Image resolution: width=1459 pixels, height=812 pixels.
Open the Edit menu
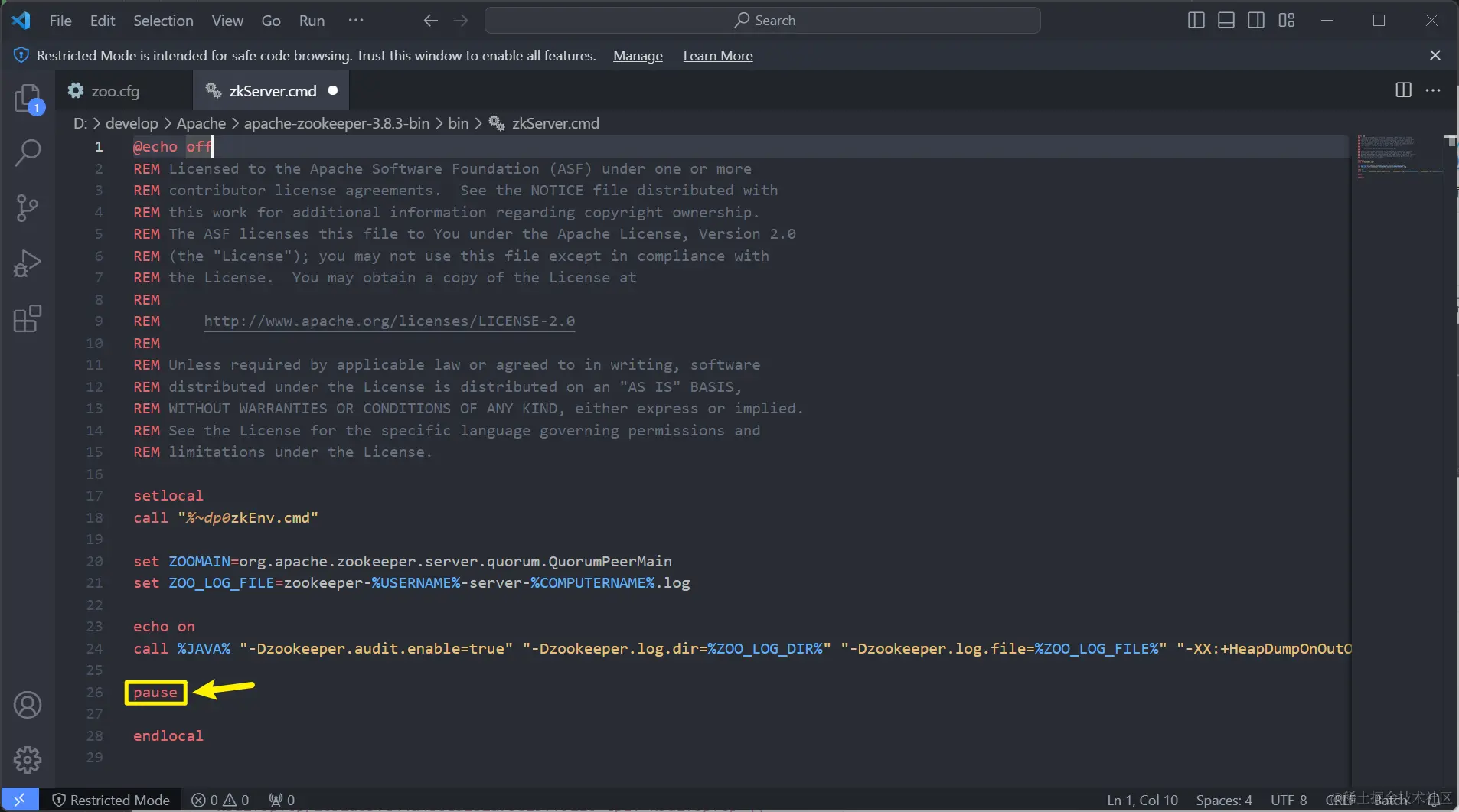tap(103, 21)
